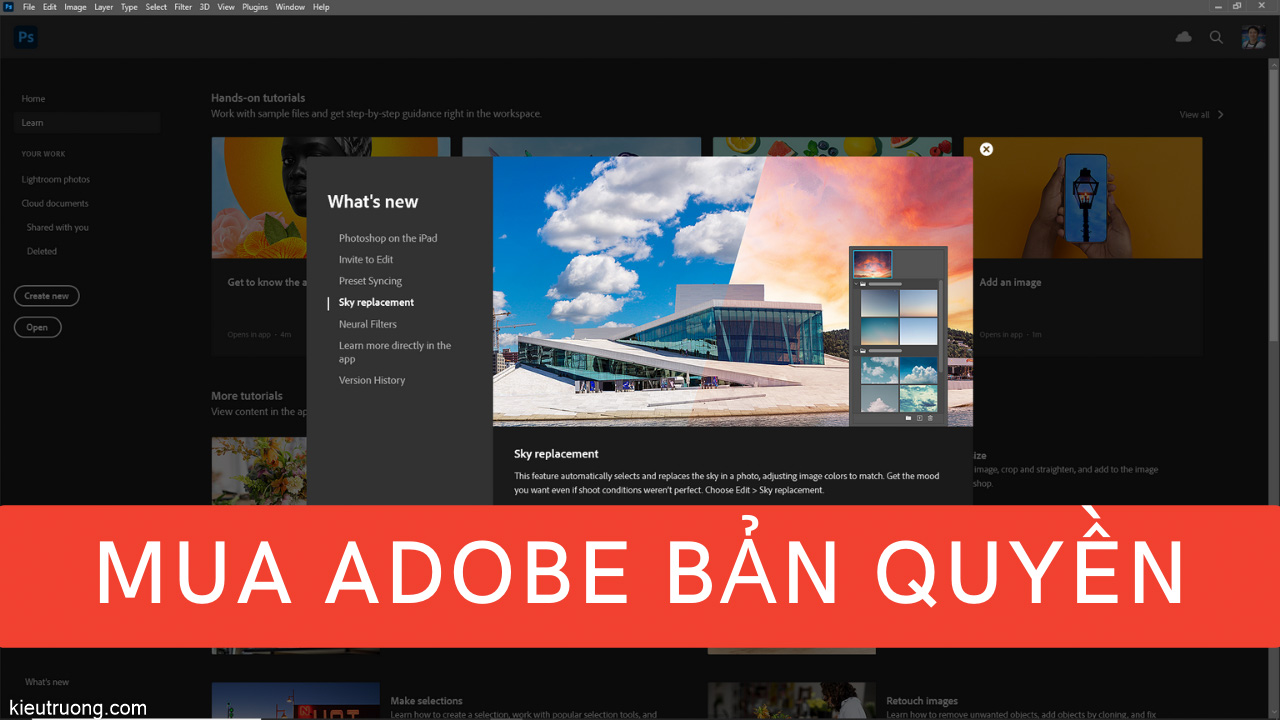Click the search magnifier icon
The width and height of the screenshot is (1280, 720).
(x=1216, y=37)
